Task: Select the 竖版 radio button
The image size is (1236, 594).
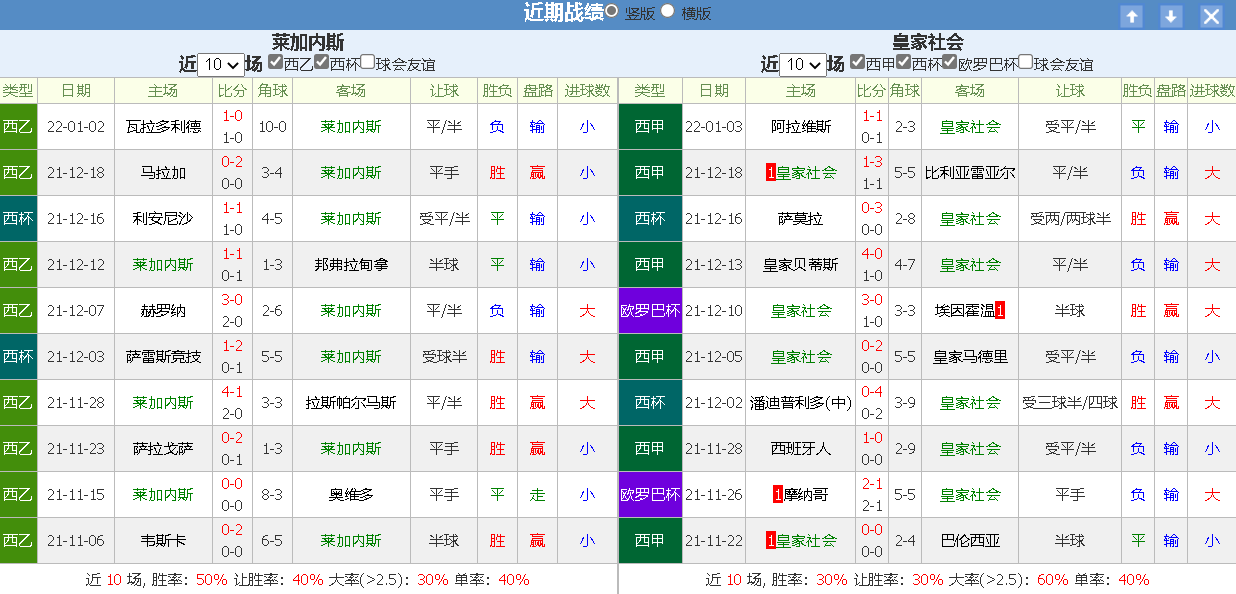Action: tap(611, 11)
